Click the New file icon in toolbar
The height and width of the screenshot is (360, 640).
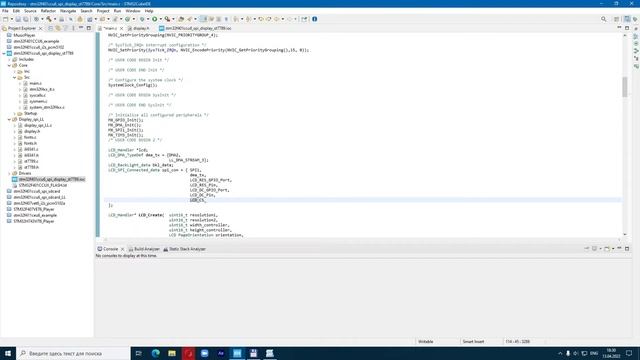tap(5, 19)
